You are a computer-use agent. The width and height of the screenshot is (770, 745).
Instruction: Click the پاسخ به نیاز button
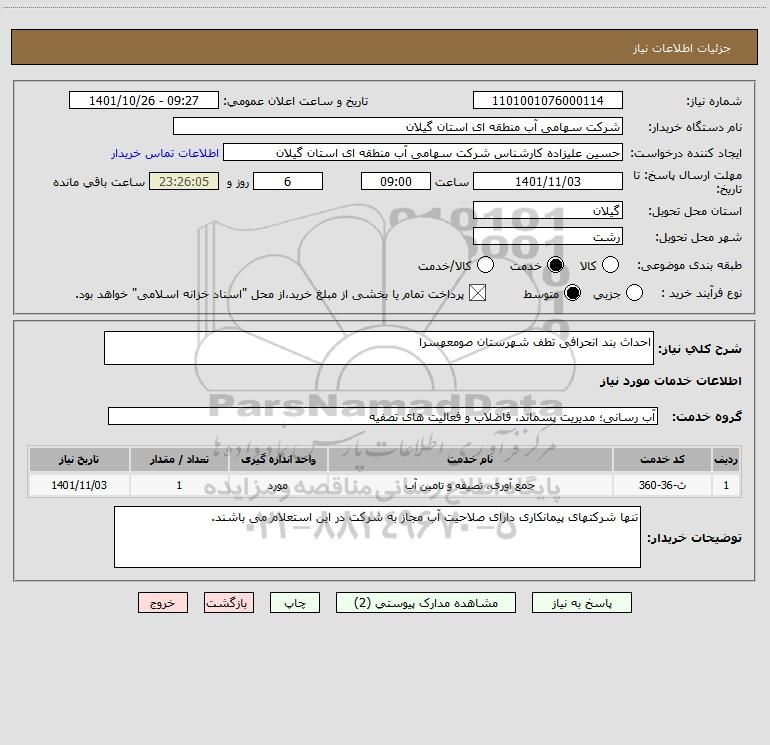(582, 603)
